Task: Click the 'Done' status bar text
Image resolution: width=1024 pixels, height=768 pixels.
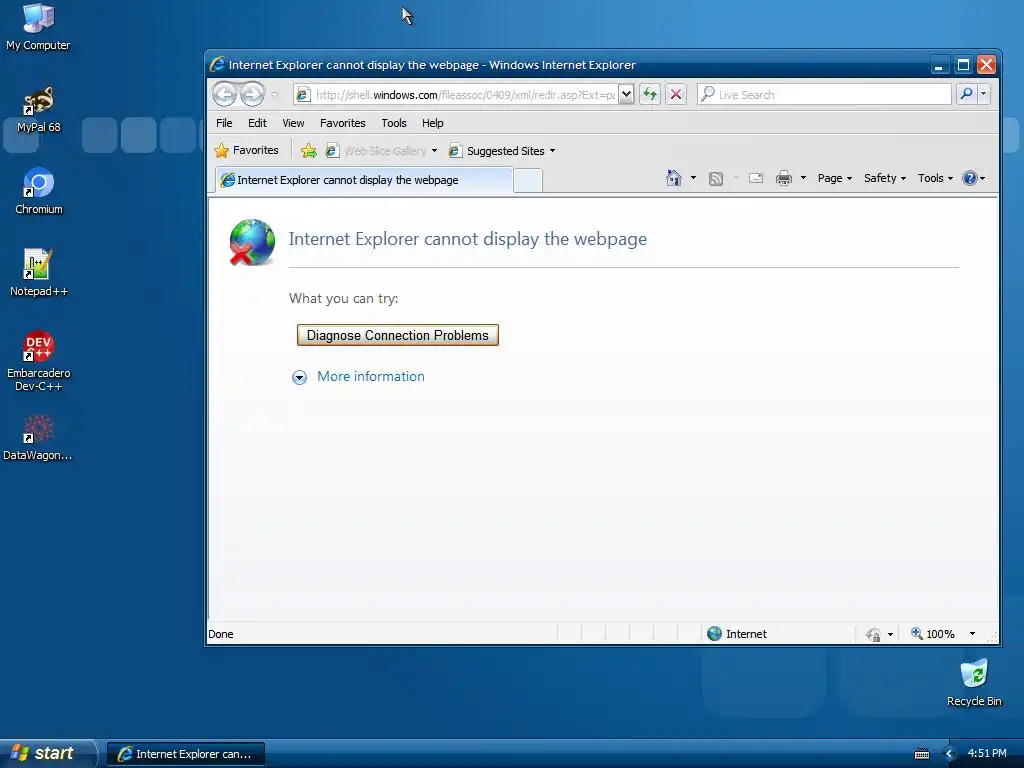Action: 221,633
